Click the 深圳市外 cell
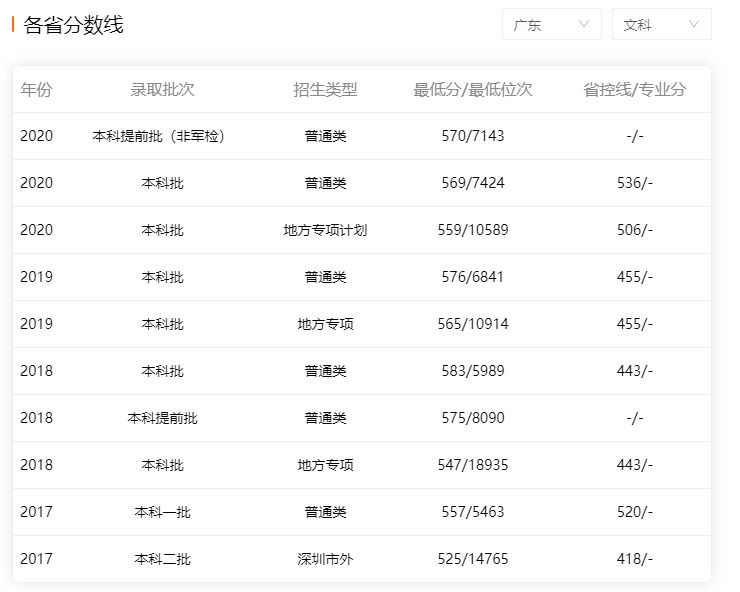 pyautogui.click(x=325, y=559)
